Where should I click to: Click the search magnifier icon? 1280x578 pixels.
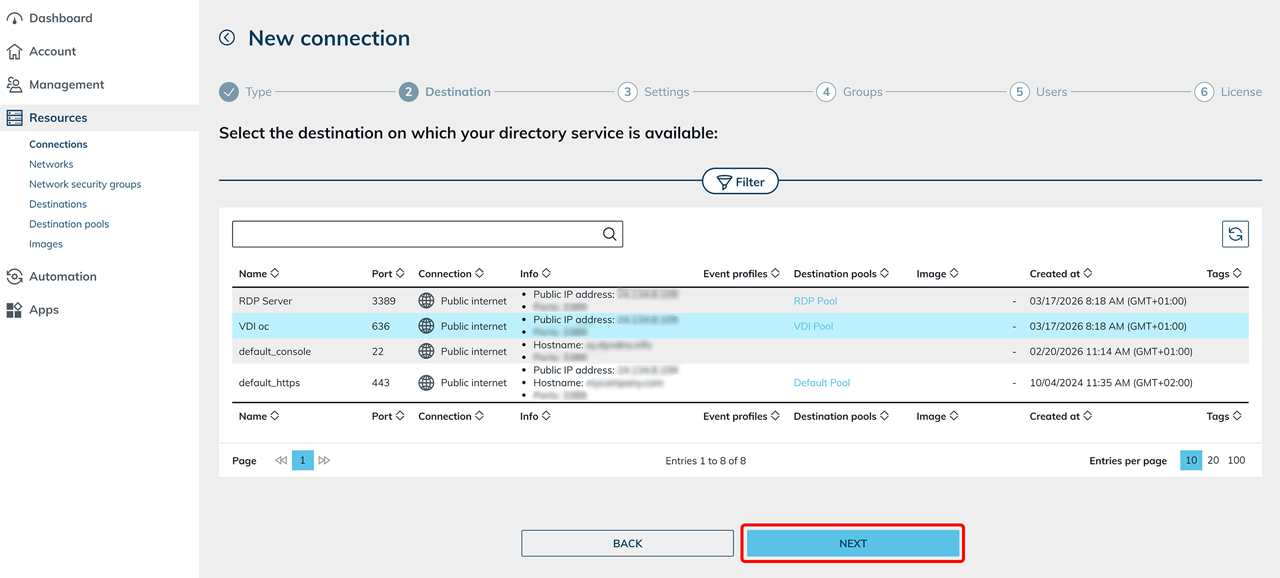(609, 234)
